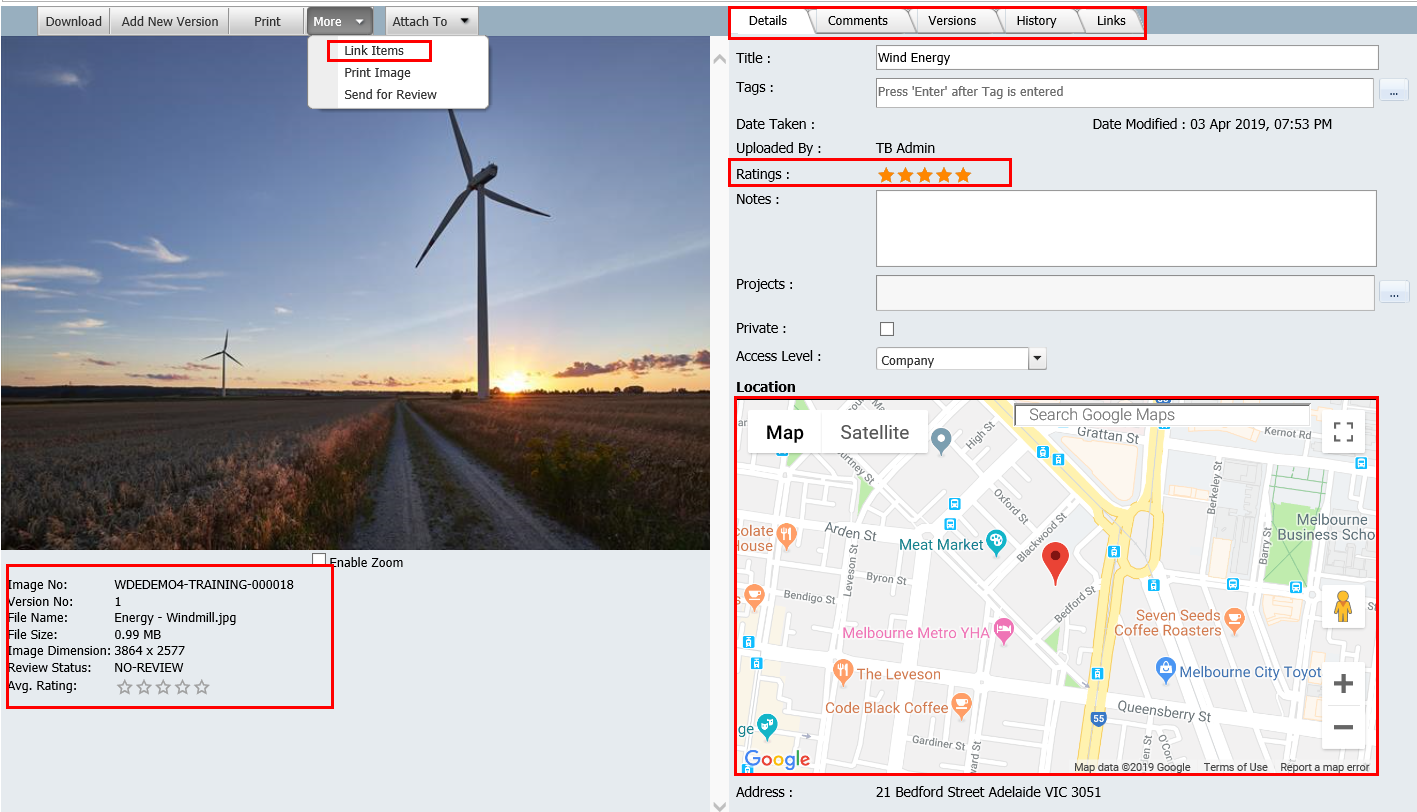Click the first empty Avg. Rating star
The width and height of the screenshot is (1417, 812).
[125, 687]
